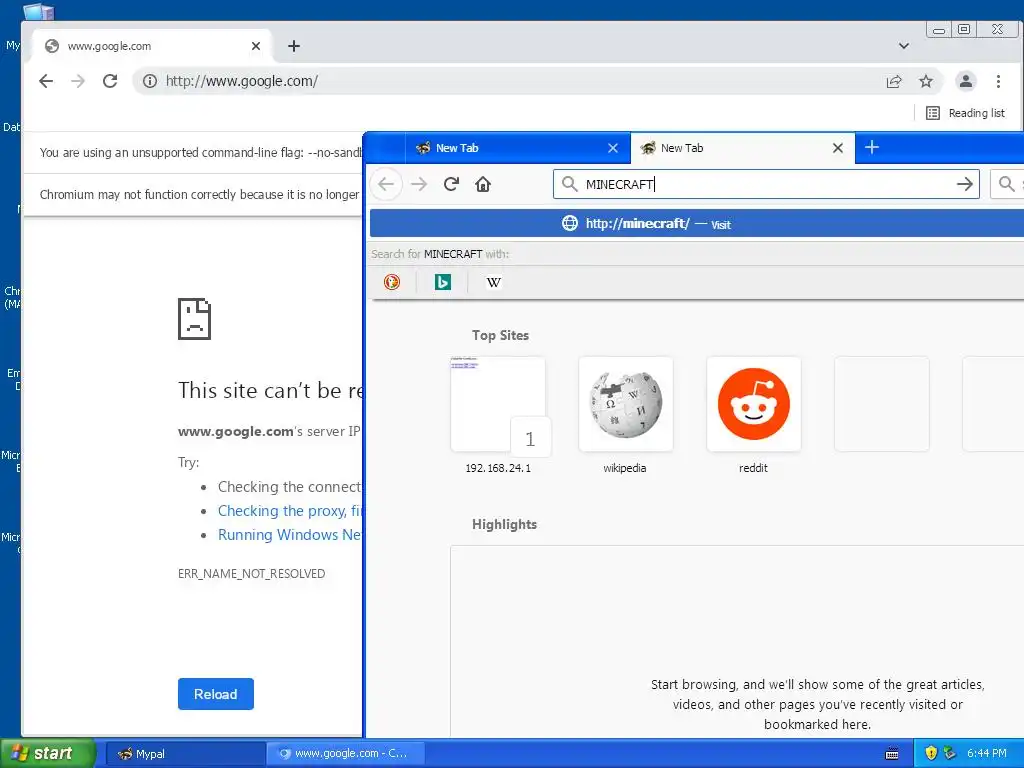
Task: Click the magnifier icon in Mypal's search box
Action: coord(1006,184)
